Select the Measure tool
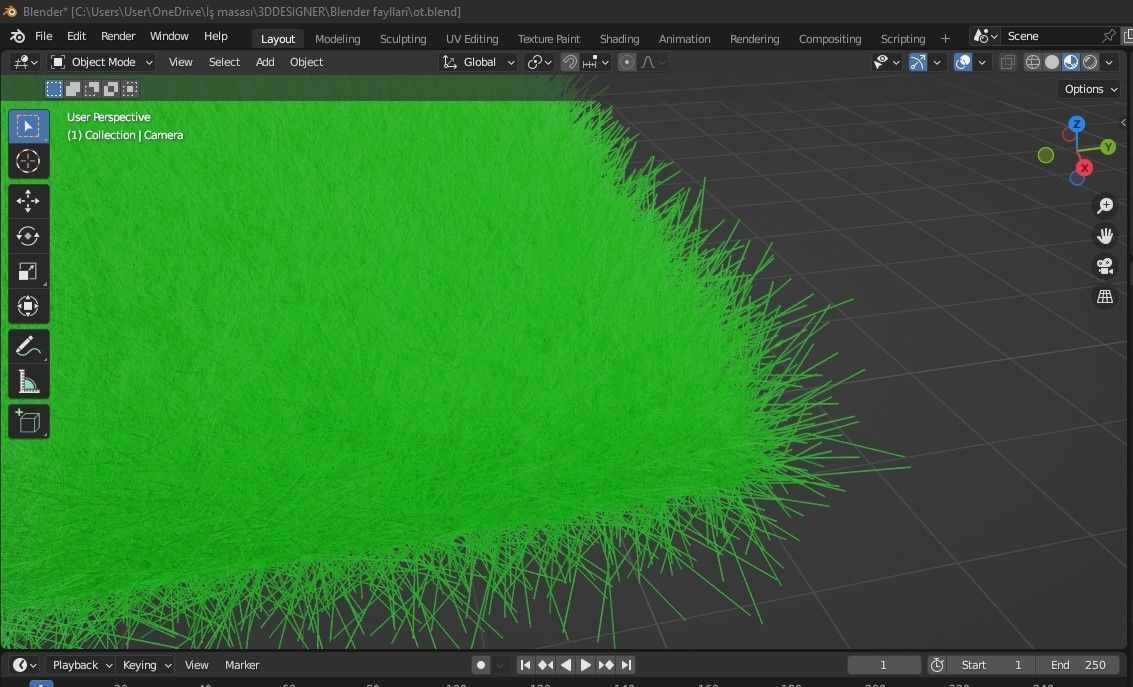1133x687 pixels. [29, 381]
